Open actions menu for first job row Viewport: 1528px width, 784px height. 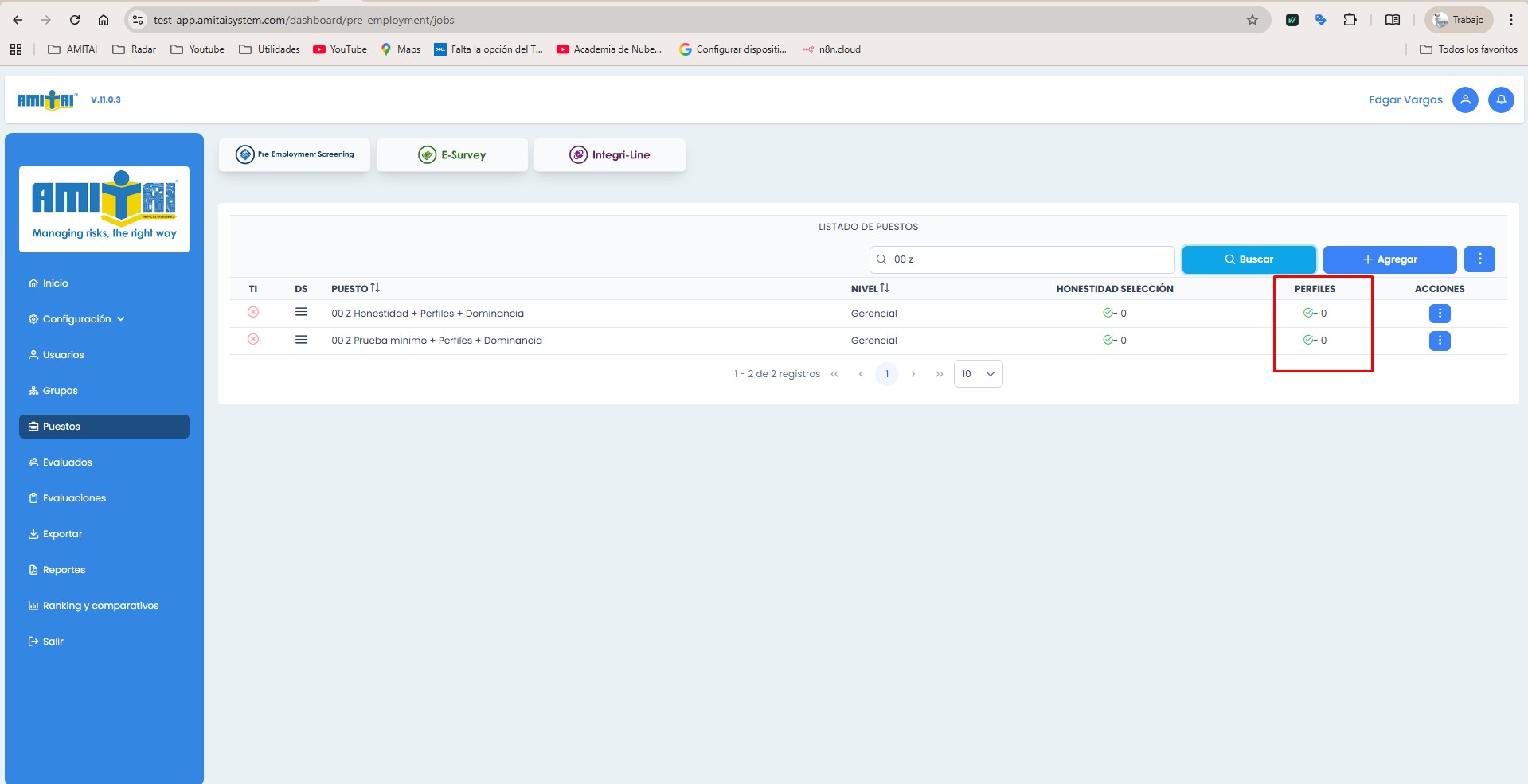click(1439, 314)
